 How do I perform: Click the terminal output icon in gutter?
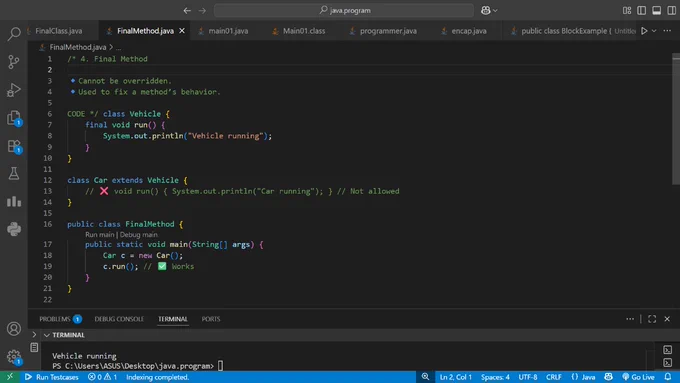tap(34, 347)
